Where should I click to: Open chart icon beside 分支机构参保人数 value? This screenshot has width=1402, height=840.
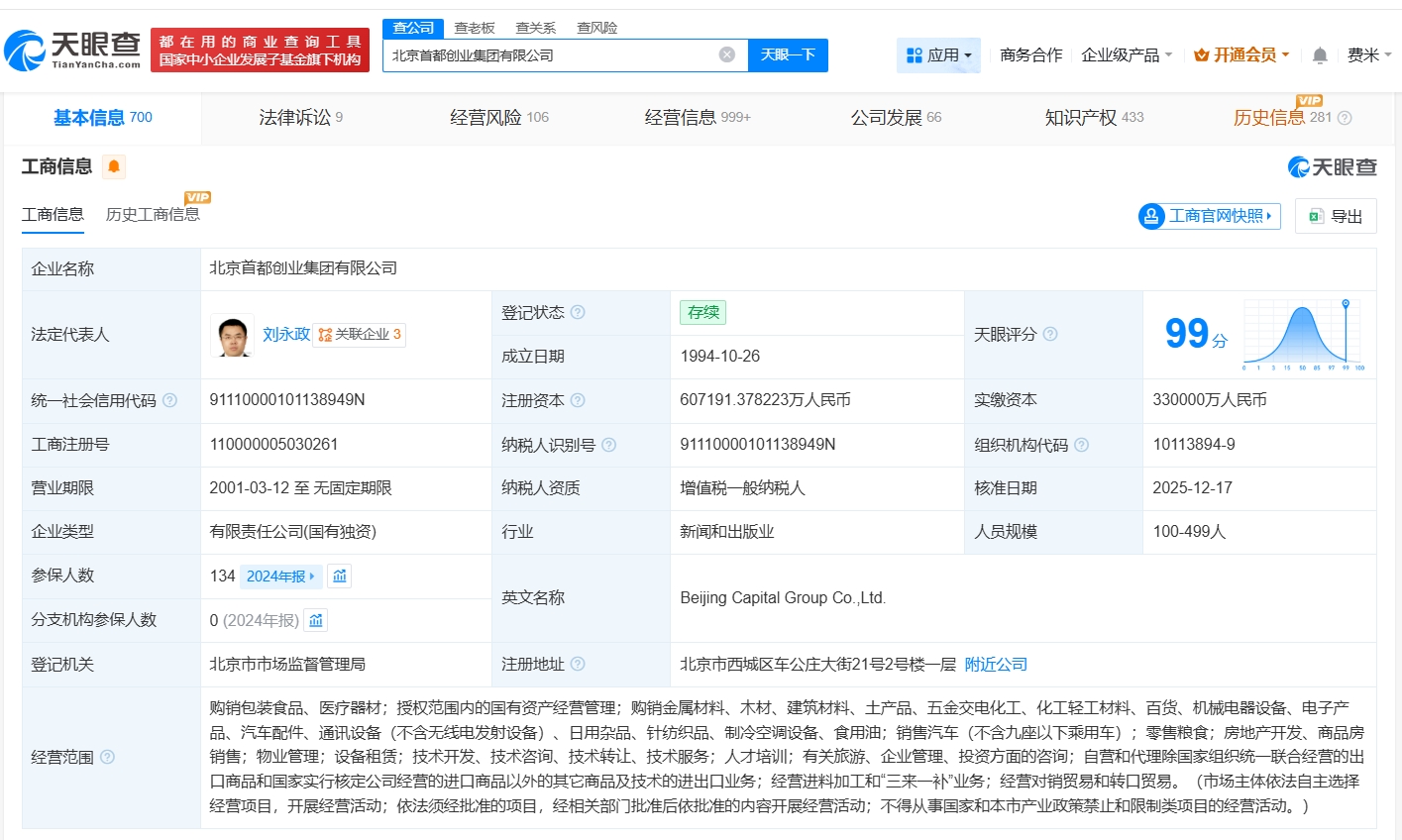tap(316, 621)
